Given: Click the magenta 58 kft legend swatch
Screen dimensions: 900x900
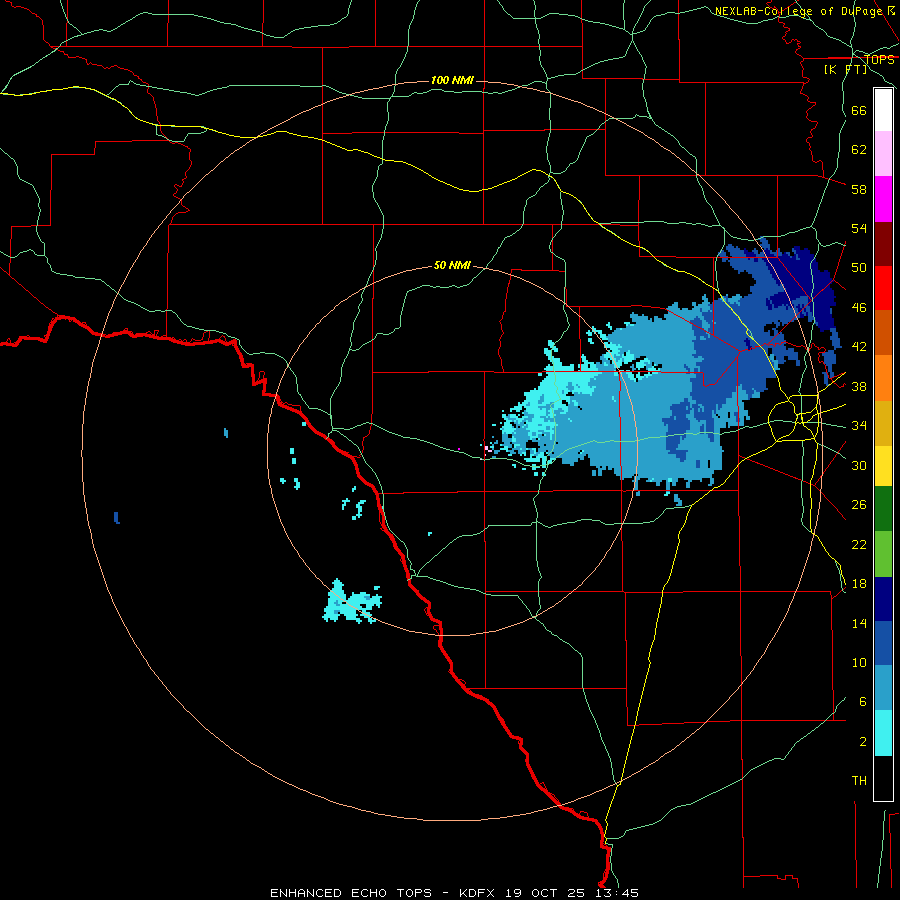Looking at the screenshot, I should [883, 199].
